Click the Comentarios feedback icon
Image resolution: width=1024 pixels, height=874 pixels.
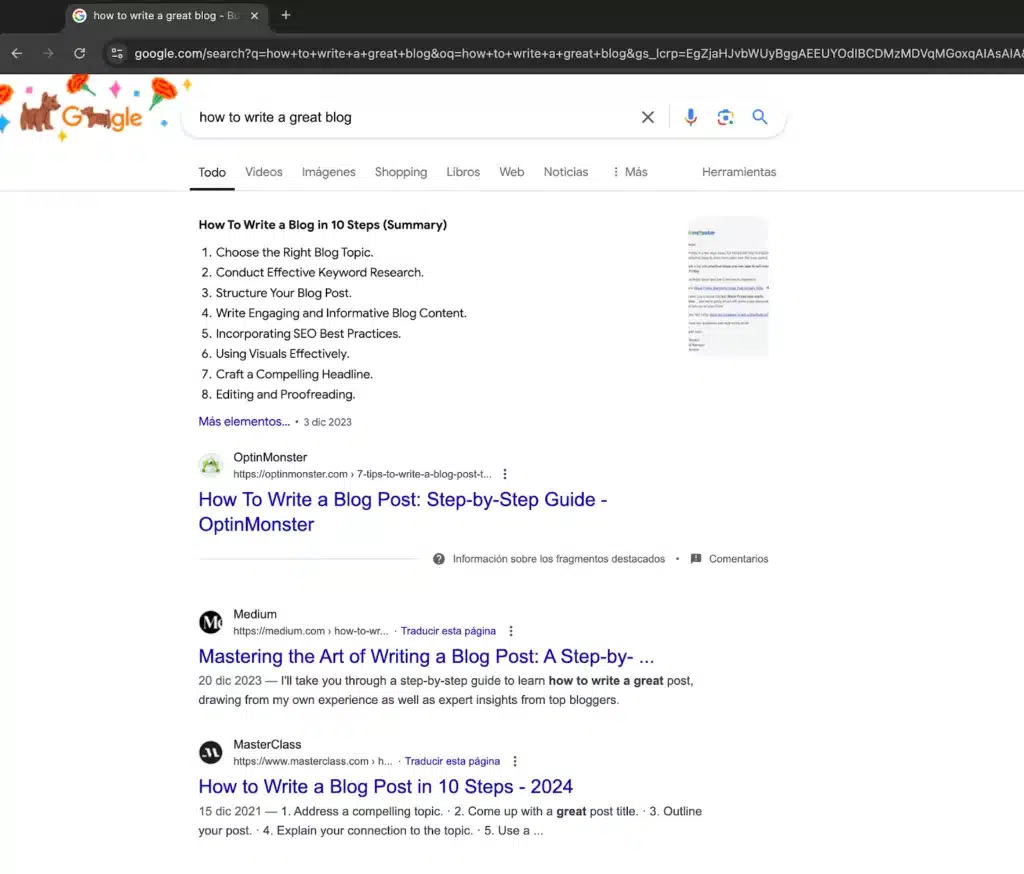(696, 559)
